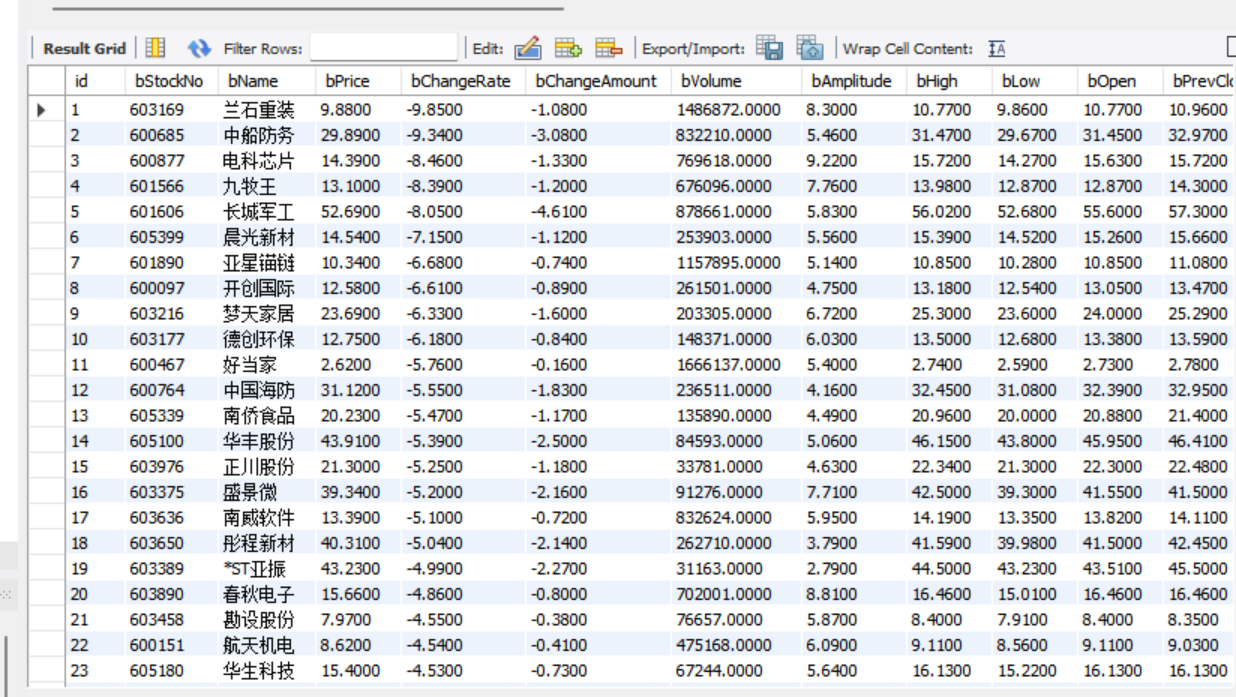Click volume cell 33781.0000
This screenshot has height=697, width=1236.
coord(720,467)
